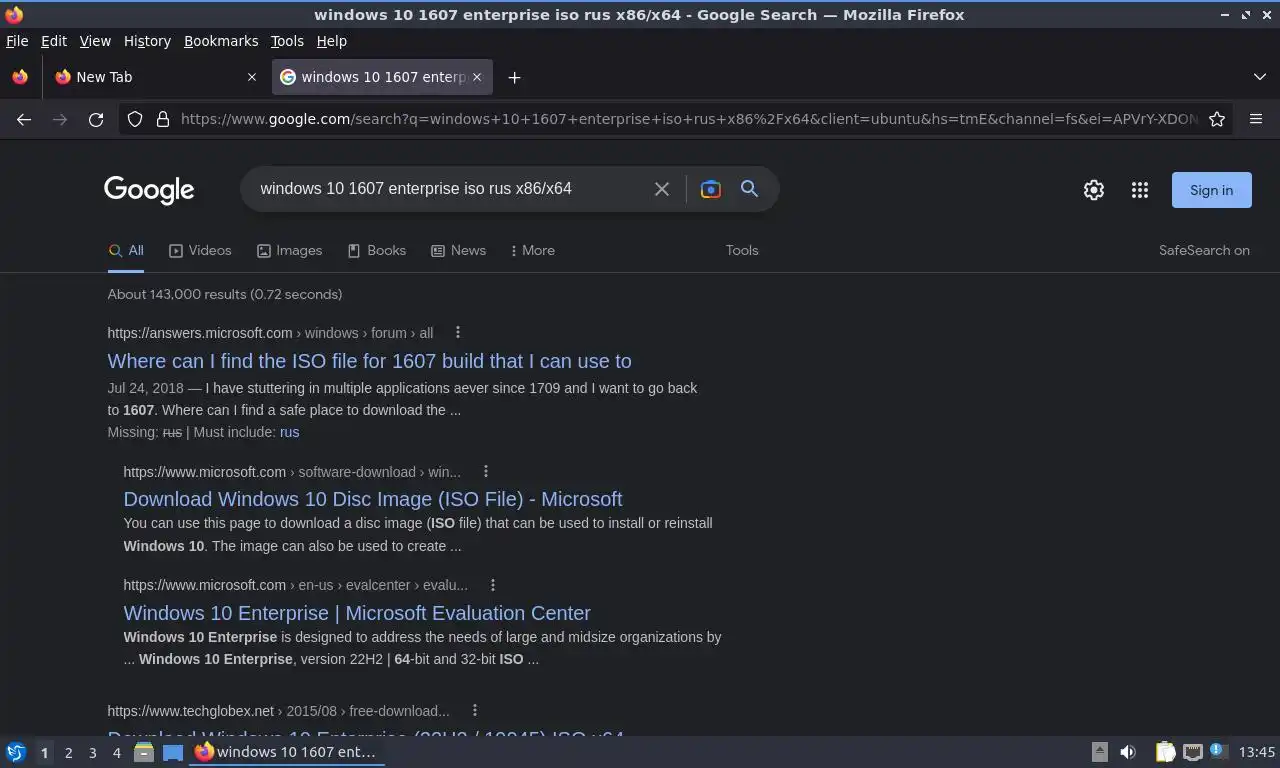Click the pinned Firefox tab icon

point(20,77)
